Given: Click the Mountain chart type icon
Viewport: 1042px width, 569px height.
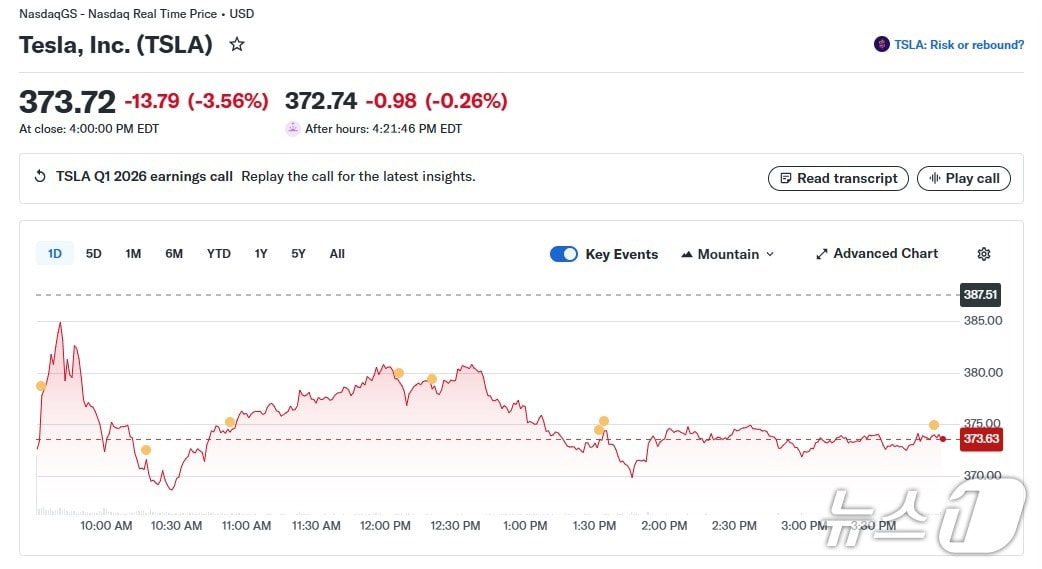Looking at the screenshot, I should point(687,254).
